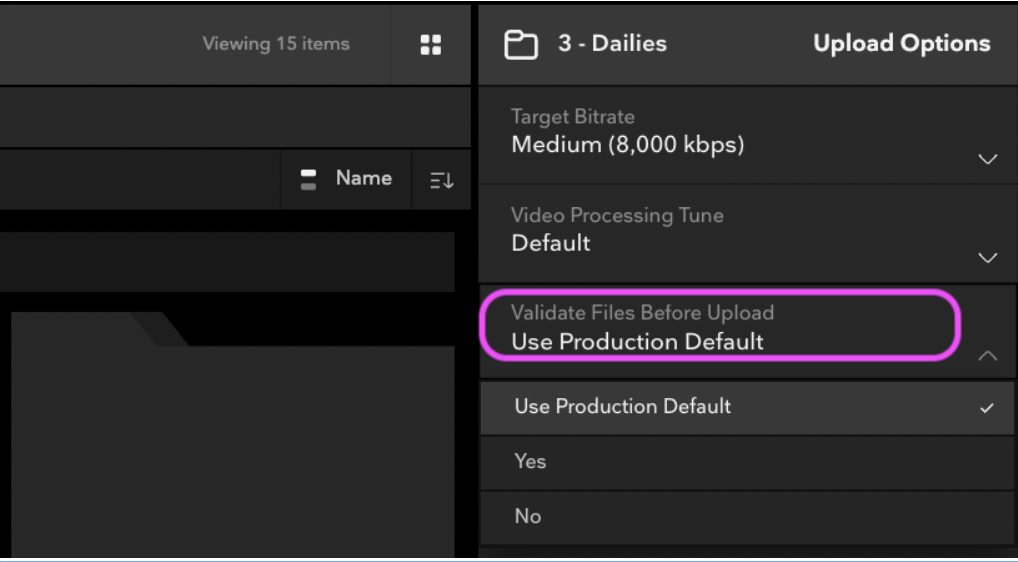
Task: Expand Target Bitrate using its chevron arrow
Action: [987, 160]
